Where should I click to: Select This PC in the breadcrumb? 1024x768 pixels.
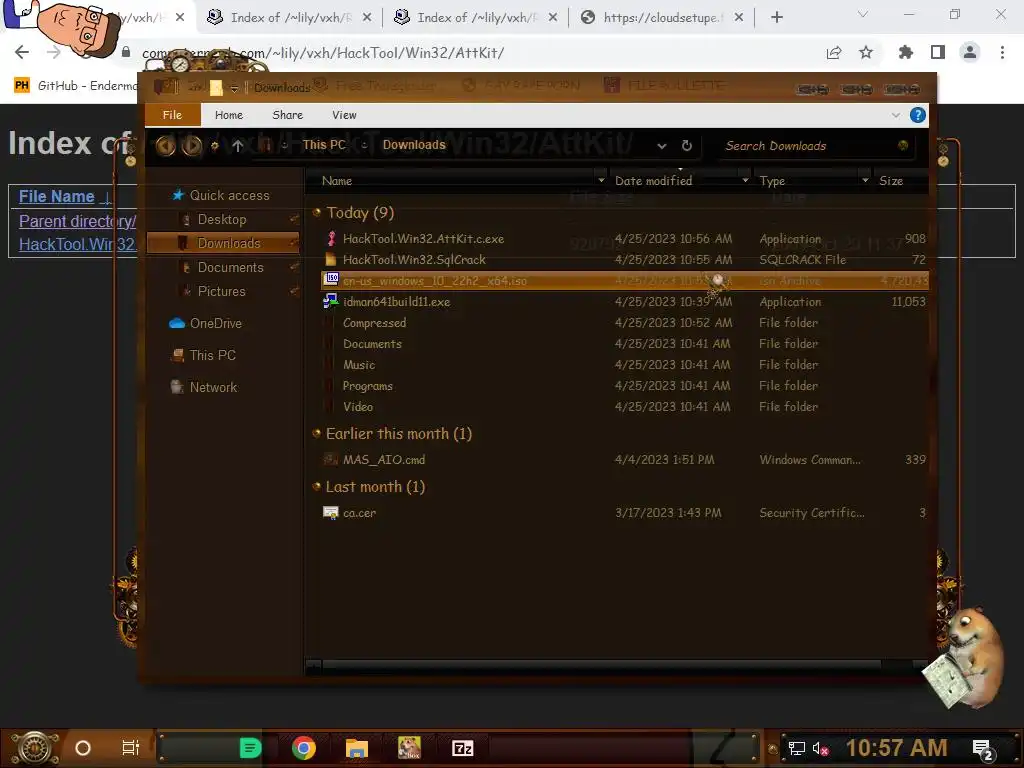point(324,145)
